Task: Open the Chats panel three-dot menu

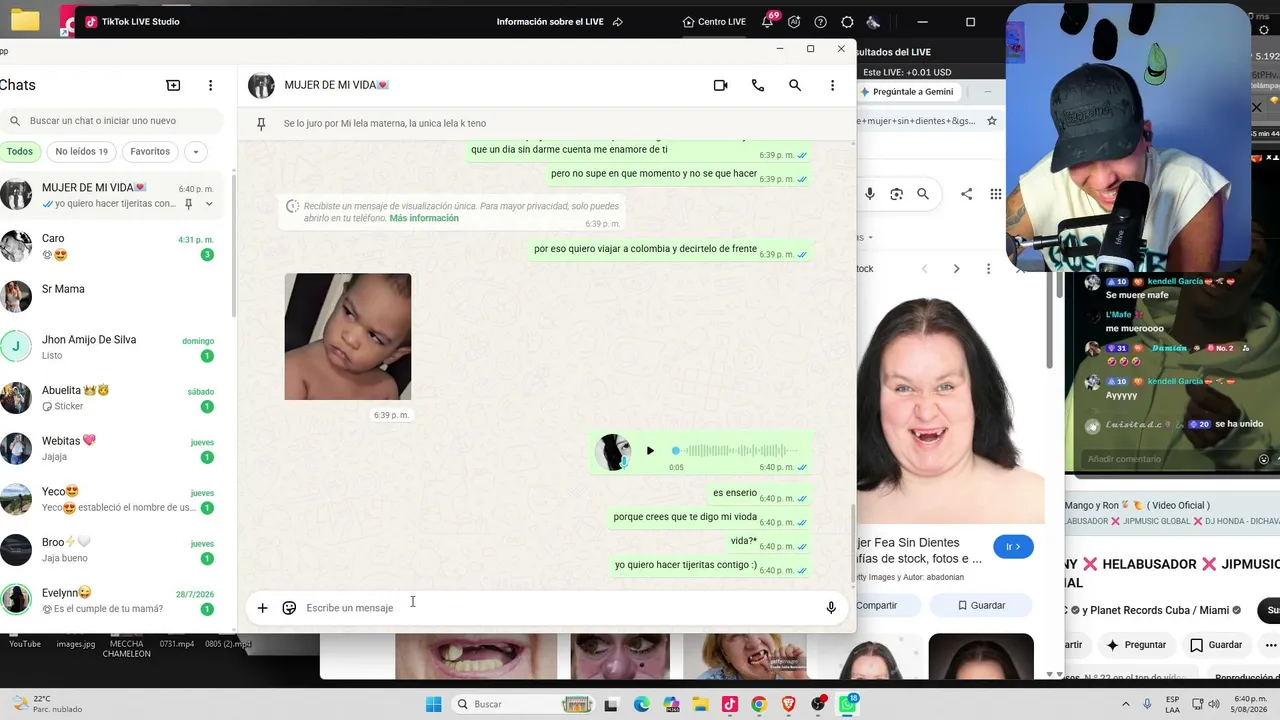Action: pyautogui.click(x=210, y=86)
